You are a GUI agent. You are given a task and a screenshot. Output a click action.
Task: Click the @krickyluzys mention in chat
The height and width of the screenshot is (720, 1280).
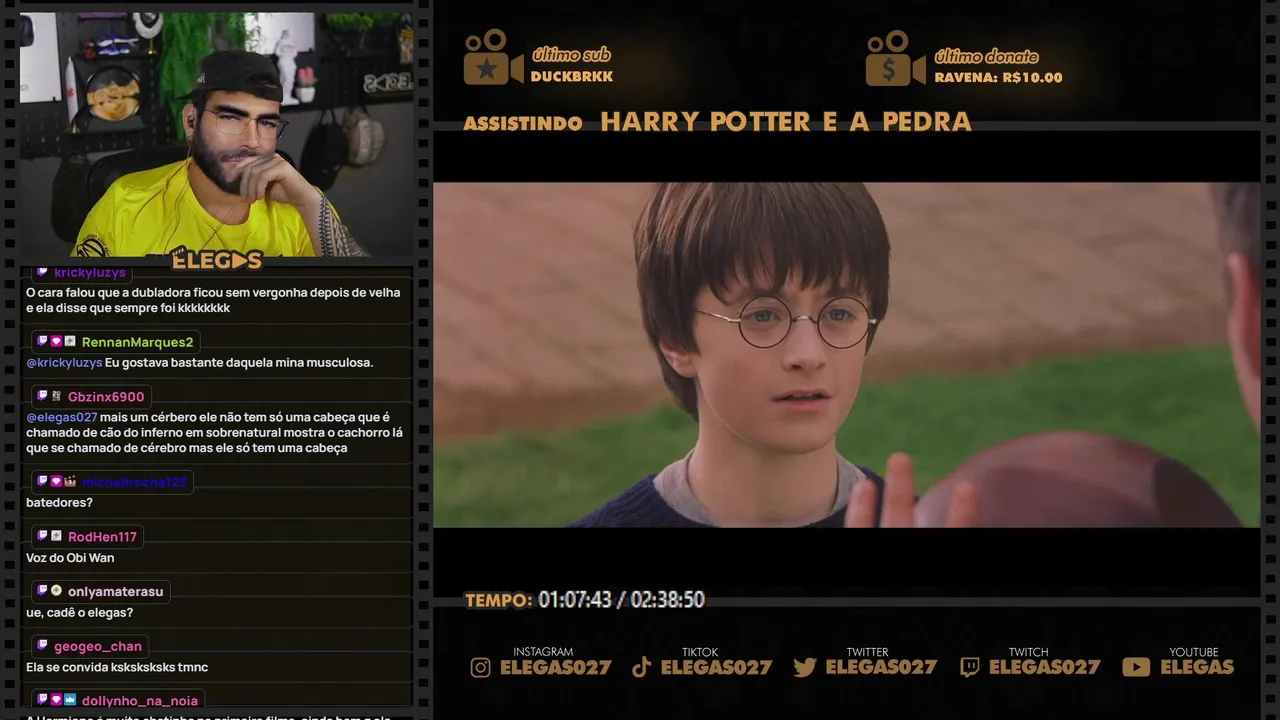(64, 362)
